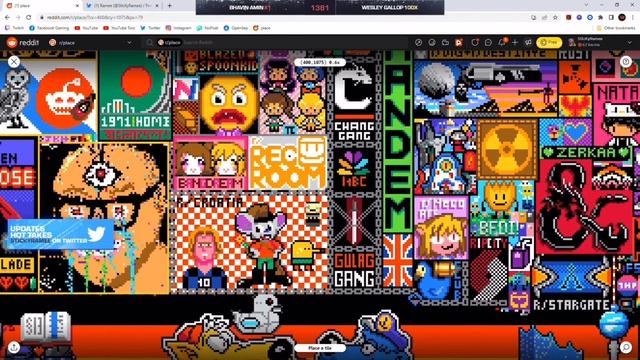Toggle the browser side panel icon
This screenshot has width=640, height=360.
611,18
